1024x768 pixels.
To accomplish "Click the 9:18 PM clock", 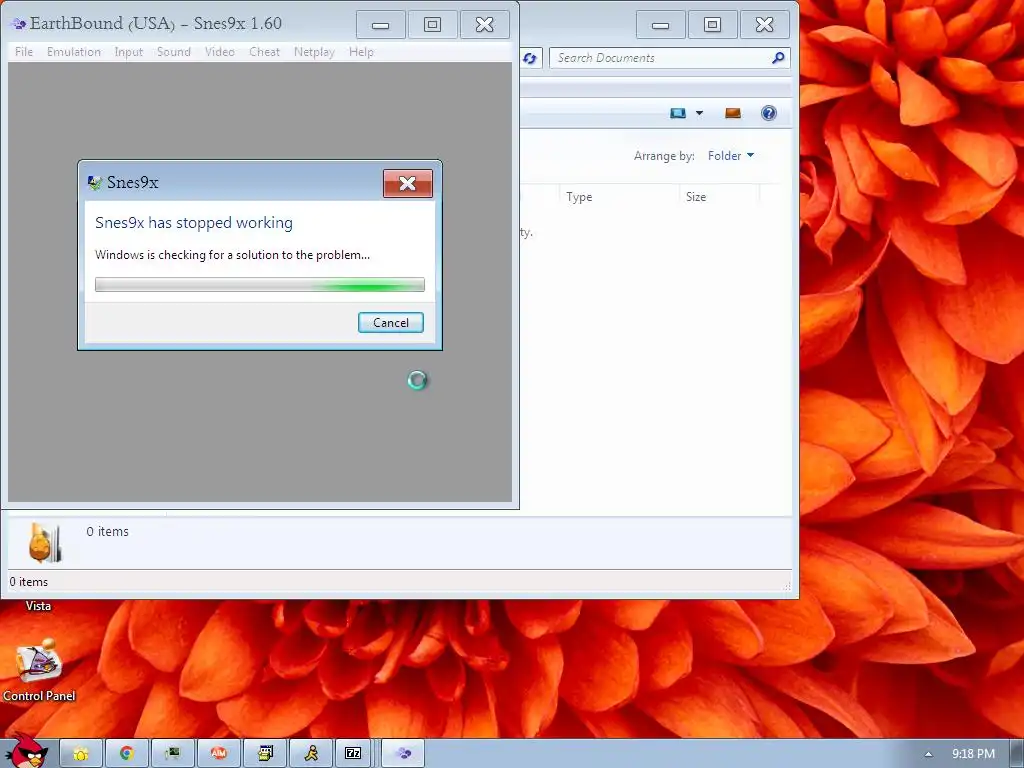I will [x=973, y=754].
